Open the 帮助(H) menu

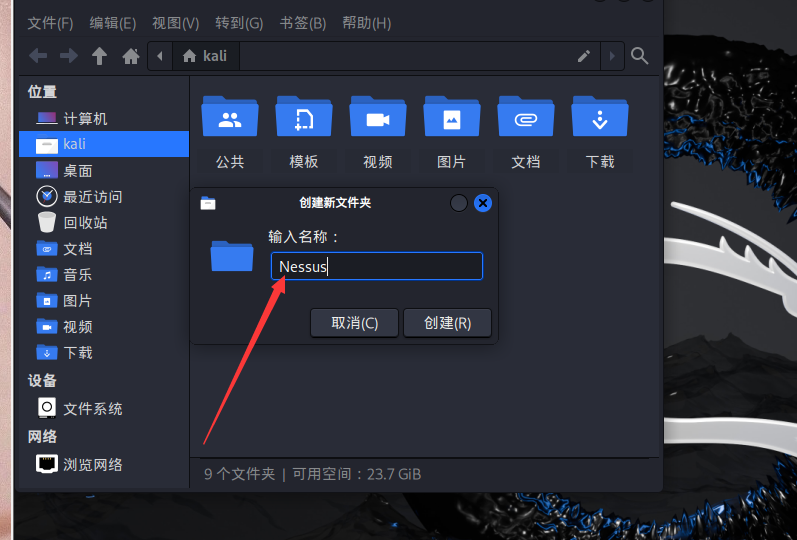(366, 23)
